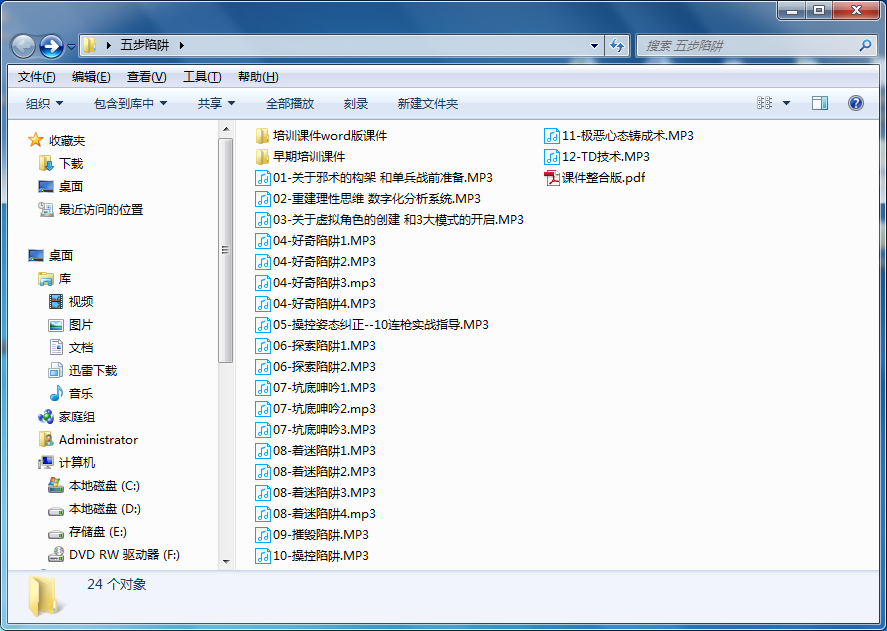The height and width of the screenshot is (631, 887).
Task: Select file 05-操控姿态纠正--10连枪实战指导.MP3
Action: pos(372,324)
